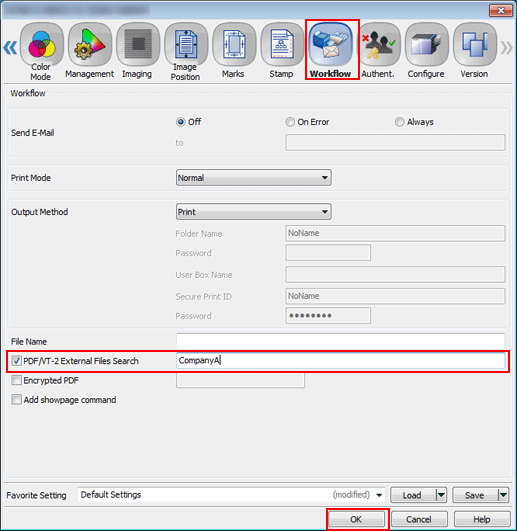
Task: Open the Load button's arrow menu
Action: 440,495
